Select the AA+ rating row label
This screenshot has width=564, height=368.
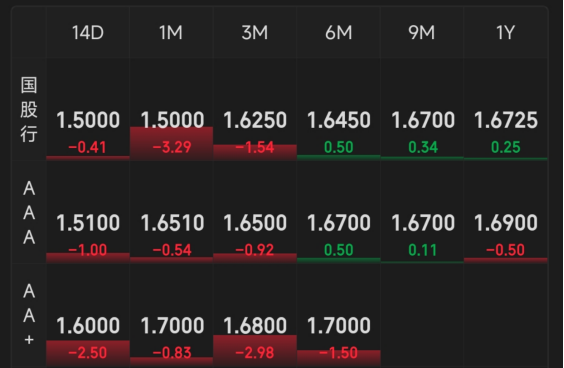tap(29, 315)
